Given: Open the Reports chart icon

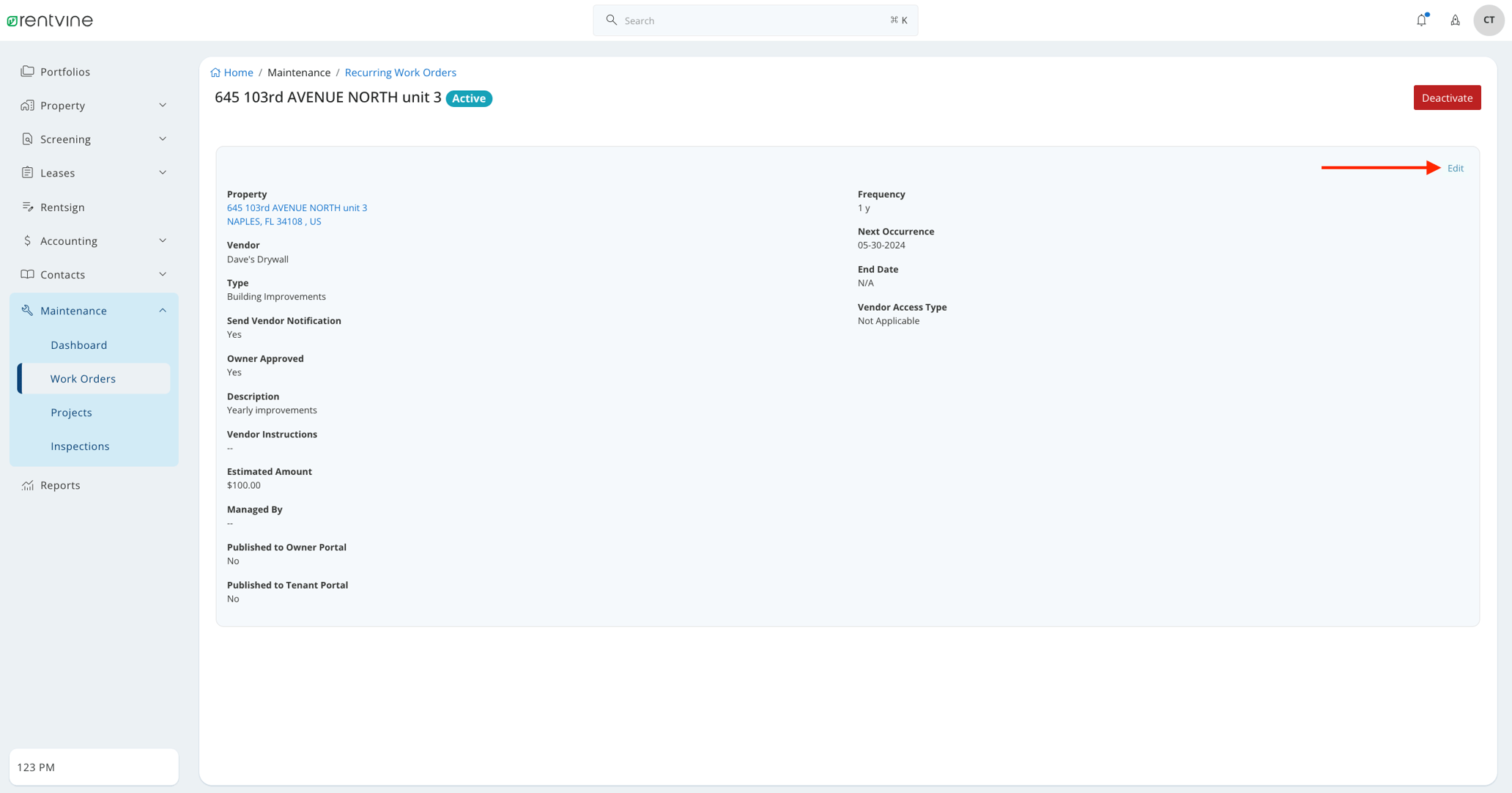Looking at the screenshot, I should point(27,484).
